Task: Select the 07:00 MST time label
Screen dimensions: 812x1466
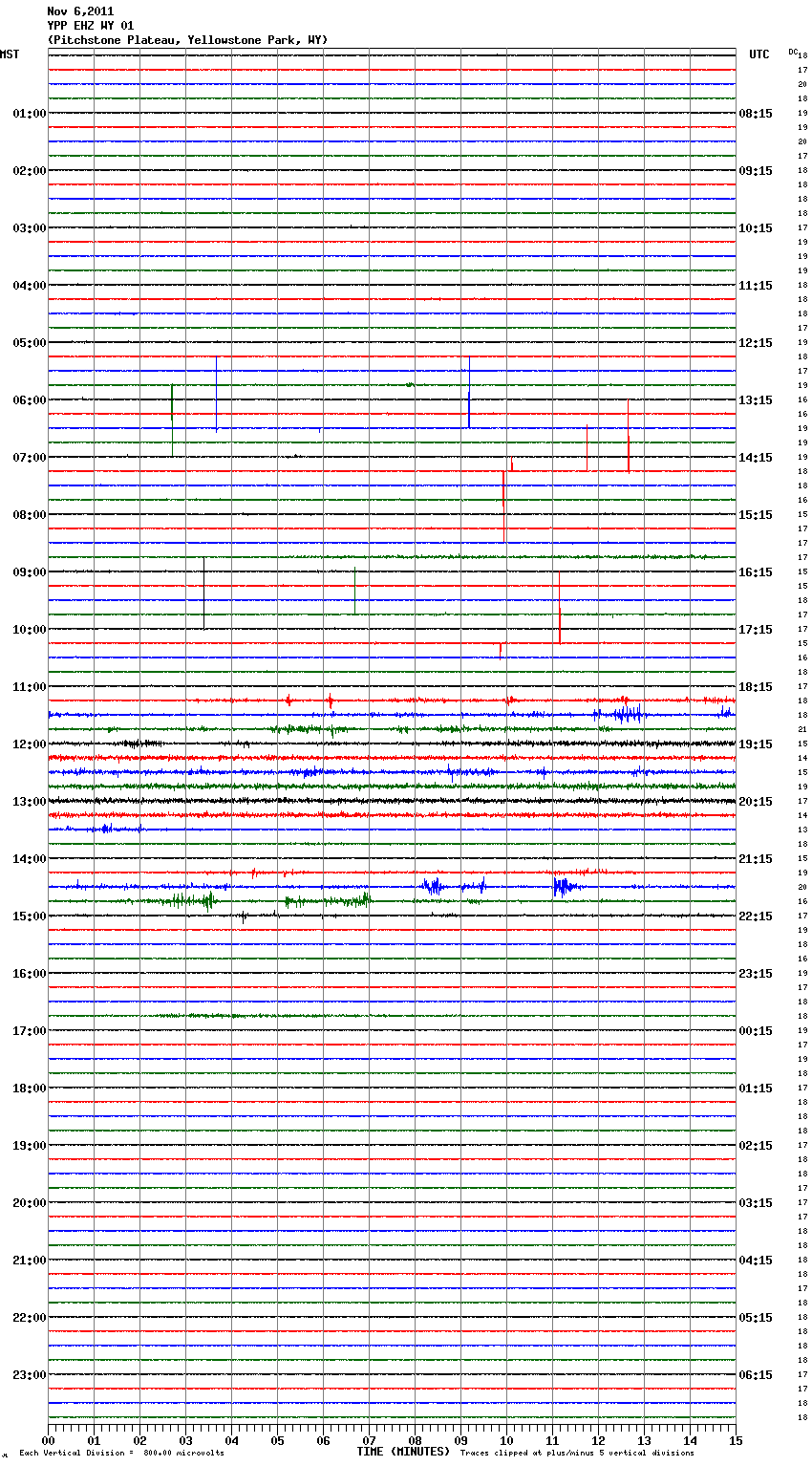Action: [30, 458]
